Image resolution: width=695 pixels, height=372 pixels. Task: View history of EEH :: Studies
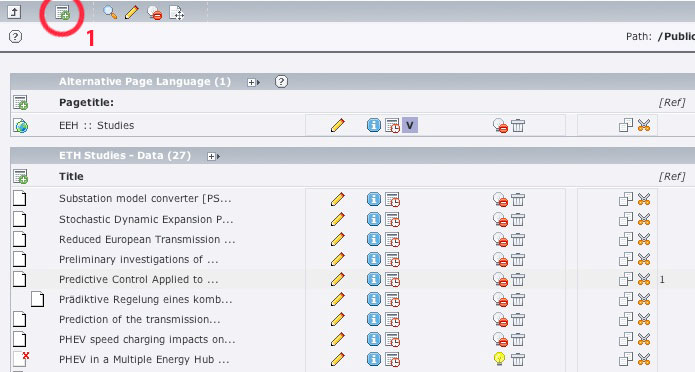click(x=392, y=126)
